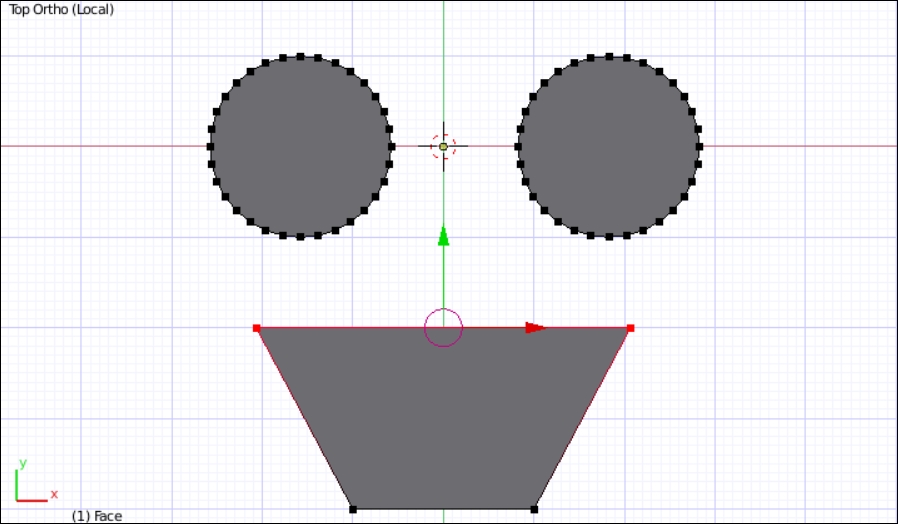Click the 3D cursor crosshair between circles

tap(443, 146)
